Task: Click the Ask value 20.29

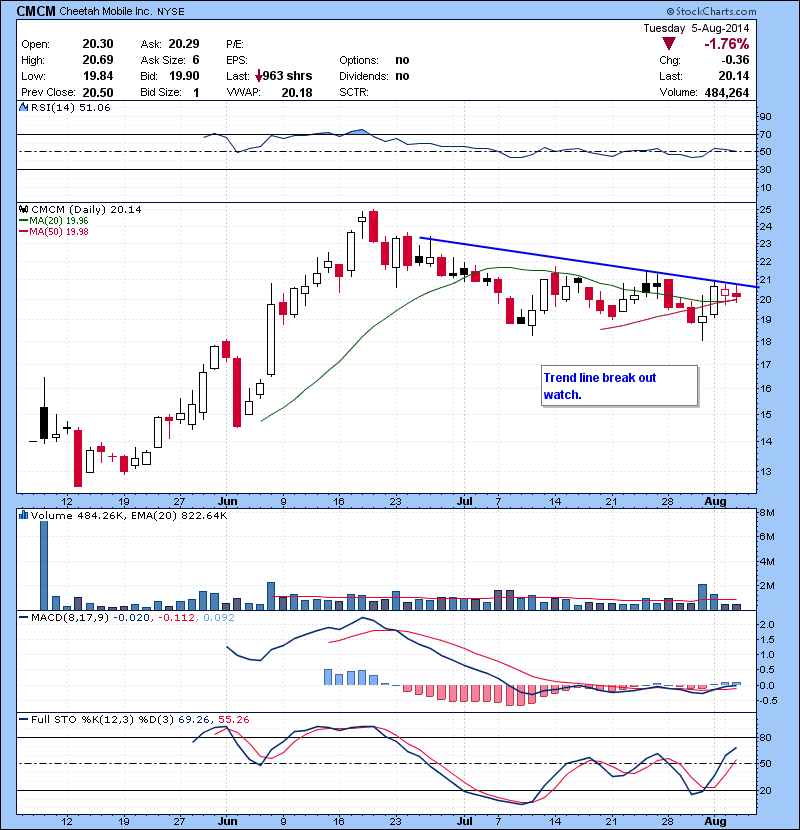Action: point(184,44)
